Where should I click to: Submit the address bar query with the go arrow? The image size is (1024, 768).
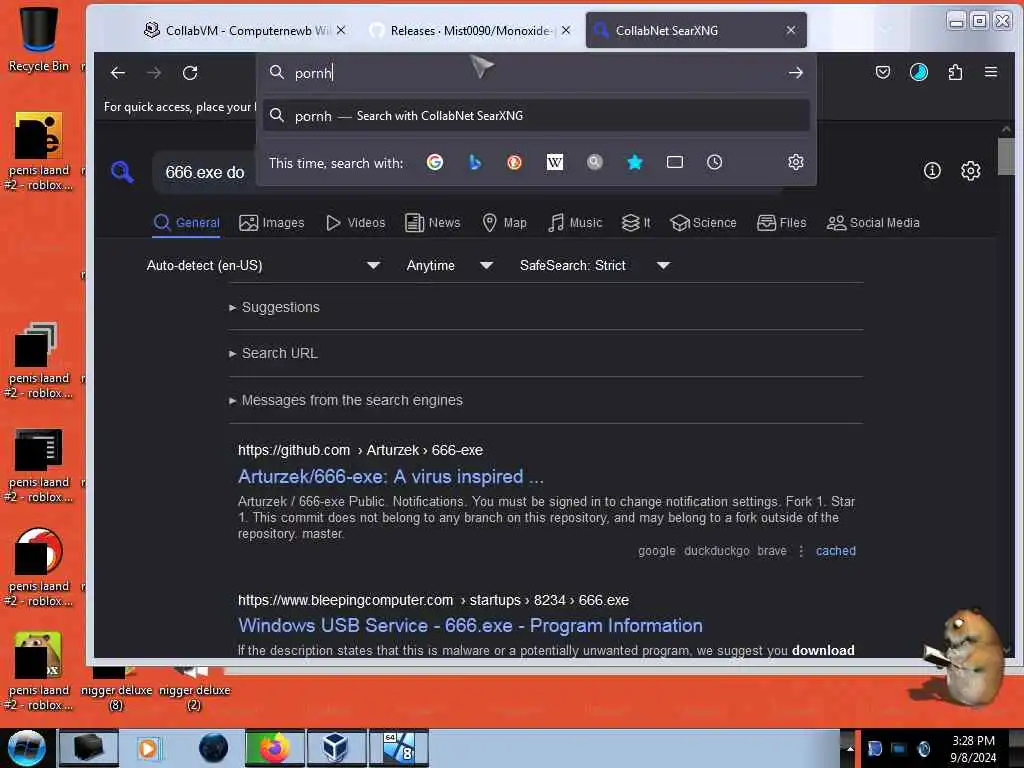click(795, 72)
